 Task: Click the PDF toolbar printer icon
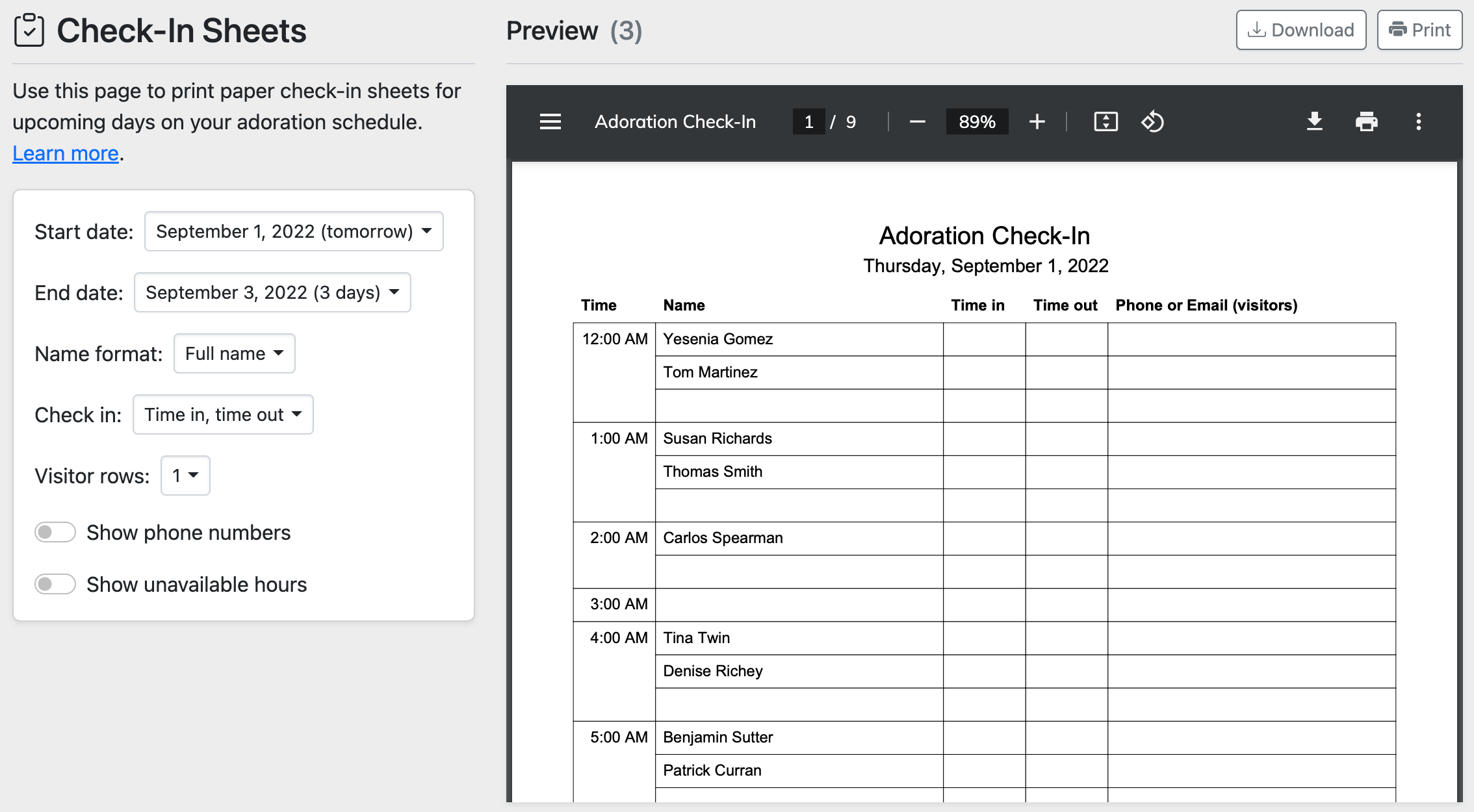1366,121
